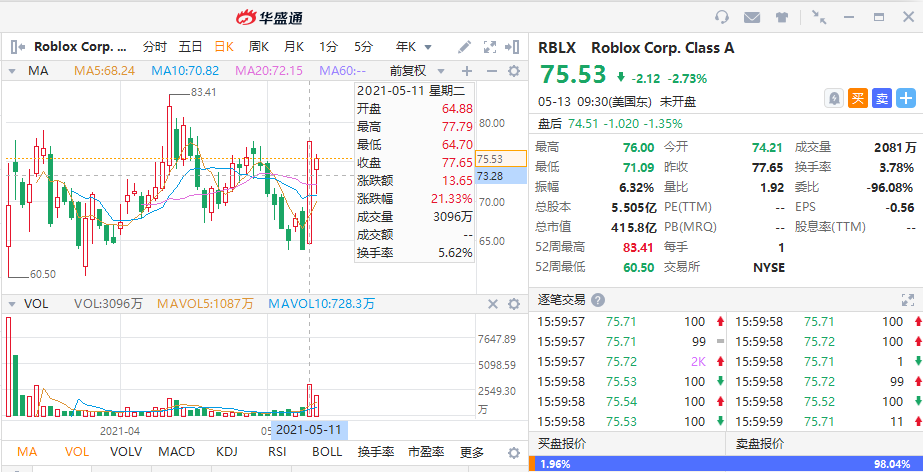Image resolution: width=923 pixels, height=472 pixels.
Task: Zoom out chart with minus icon
Action: pyautogui.click(x=492, y=71)
